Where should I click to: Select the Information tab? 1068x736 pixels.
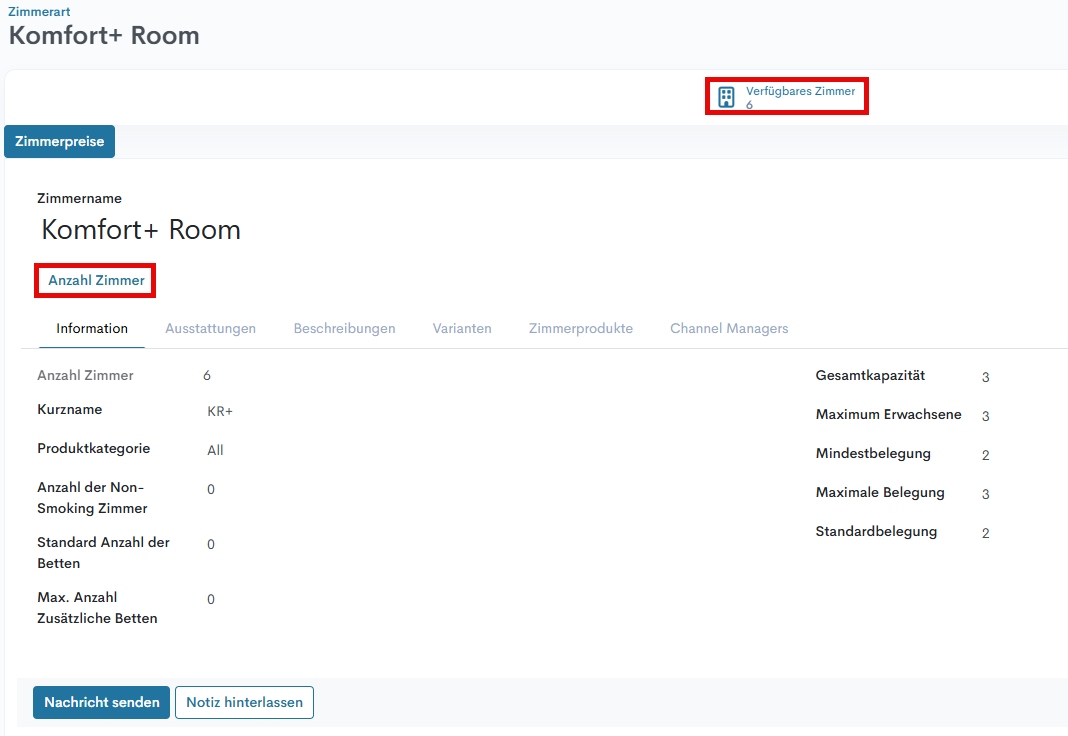click(x=92, y=328)
